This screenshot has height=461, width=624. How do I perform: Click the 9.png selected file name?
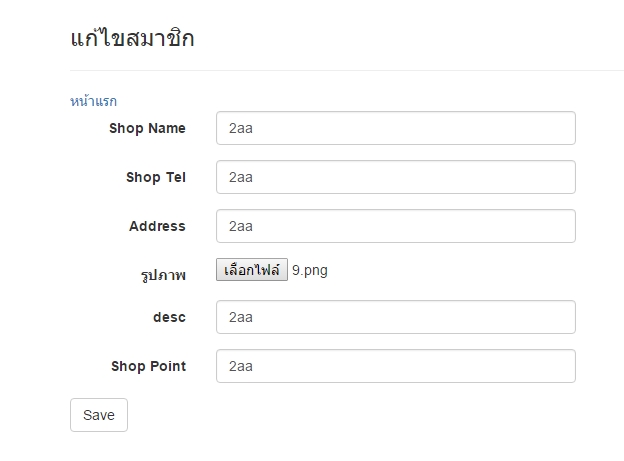[310, 270]
